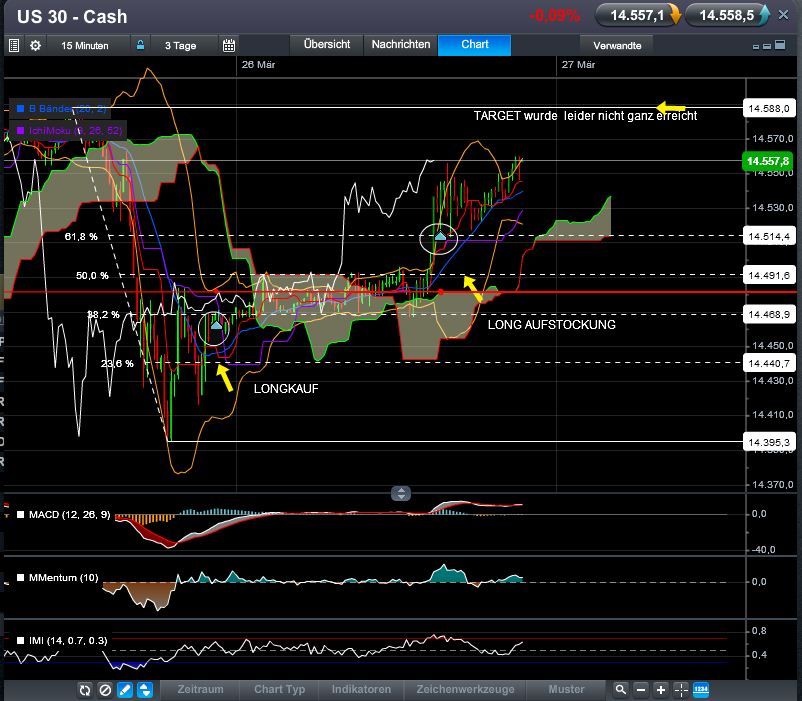Select the Chart tab
The image size is (802, 701).
pos(475,44)
